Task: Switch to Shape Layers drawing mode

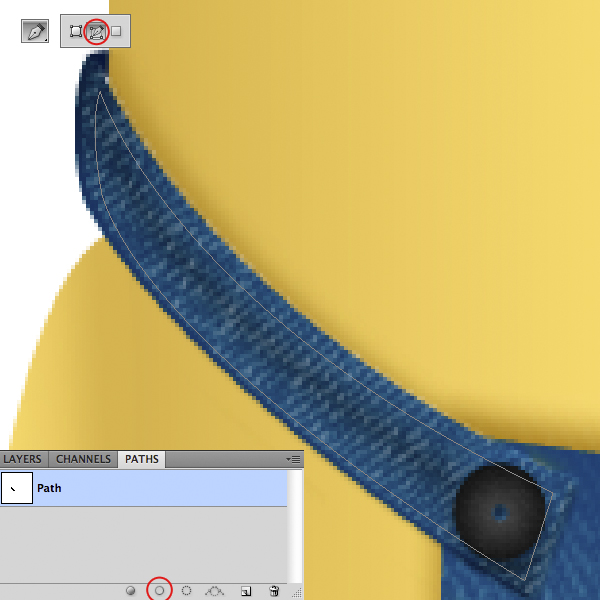Action: tap(76, 32)
